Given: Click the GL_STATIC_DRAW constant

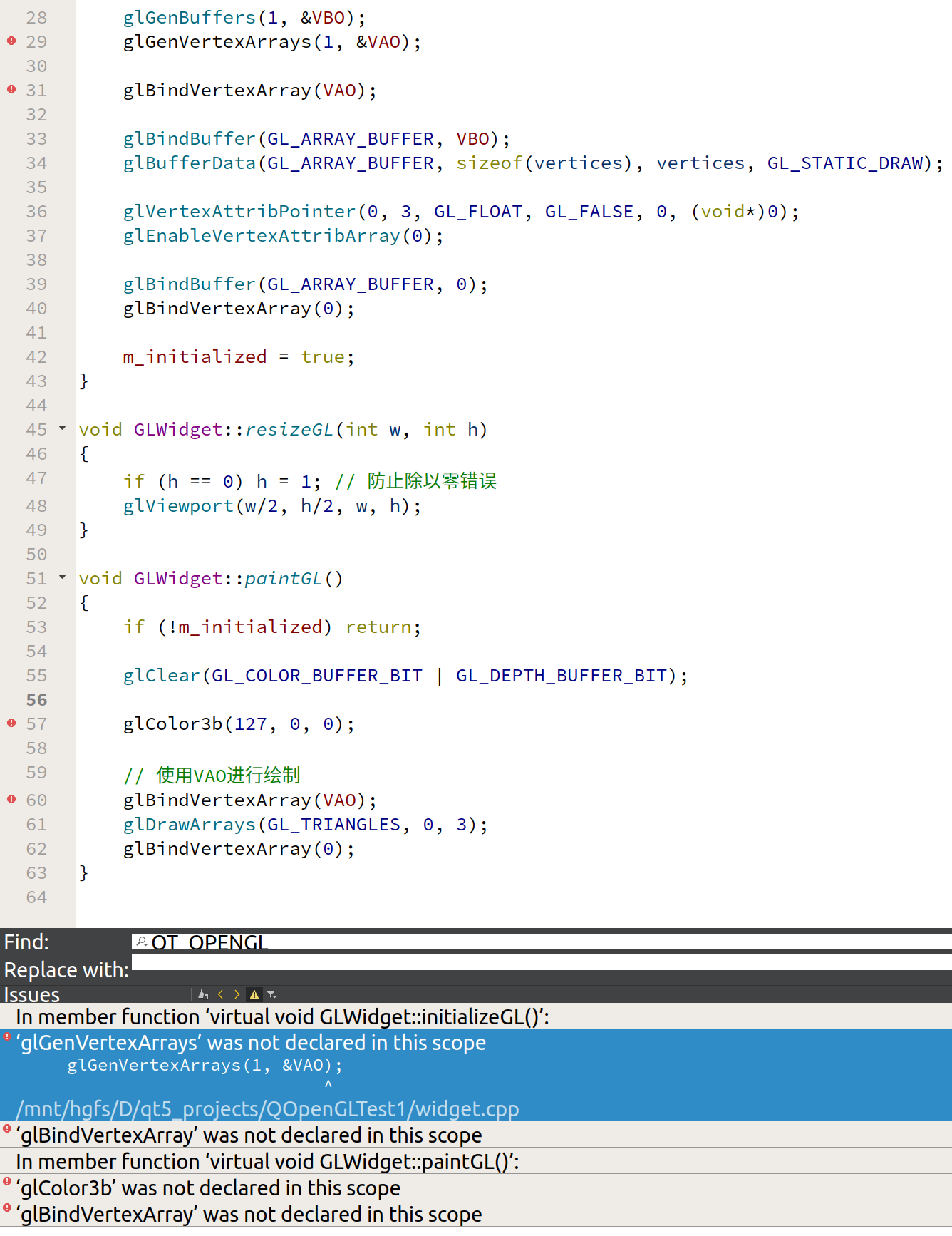Looking at the screenshot, I should [x=845, y=163].
